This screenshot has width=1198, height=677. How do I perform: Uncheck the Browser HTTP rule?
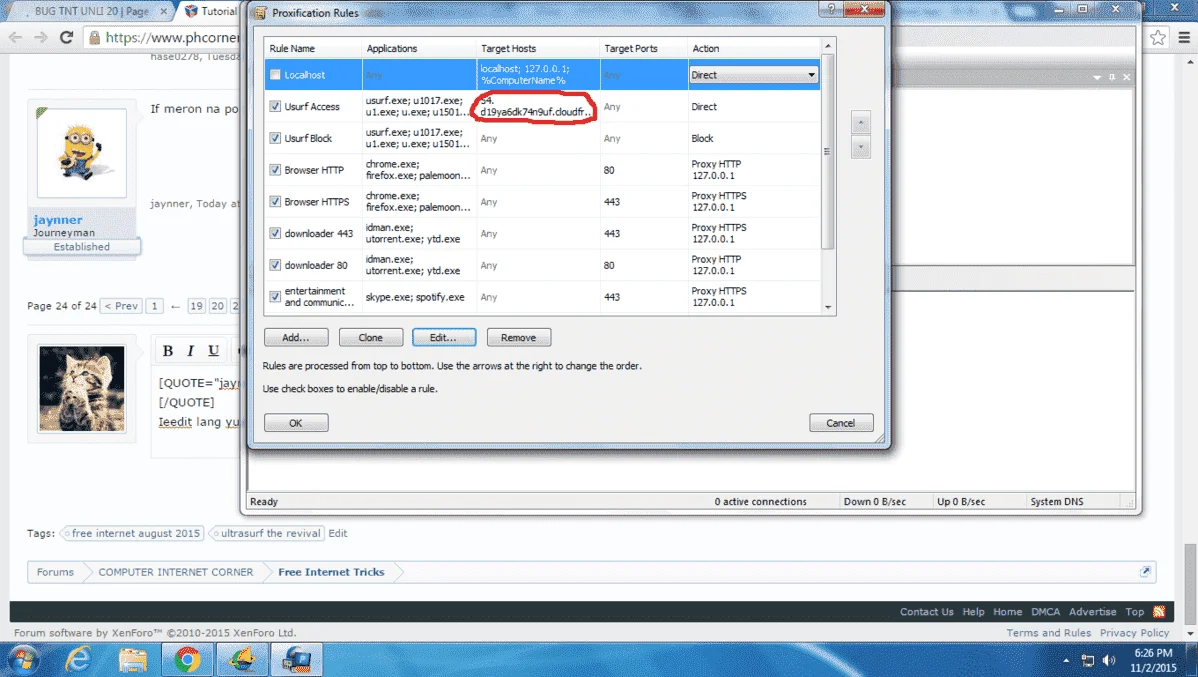[275, 170]
